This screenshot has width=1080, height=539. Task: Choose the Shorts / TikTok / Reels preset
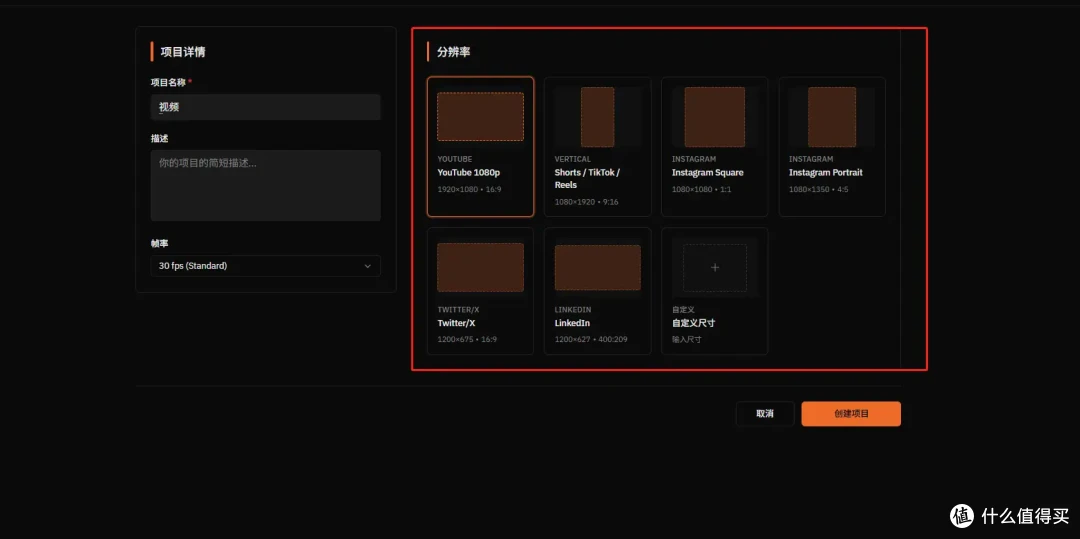click(x=597, y=147)
